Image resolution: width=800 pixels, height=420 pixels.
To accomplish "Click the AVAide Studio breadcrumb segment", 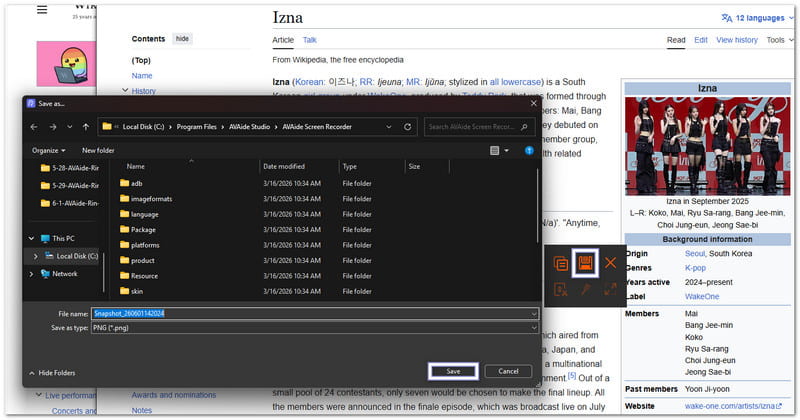I will [249, 127].
